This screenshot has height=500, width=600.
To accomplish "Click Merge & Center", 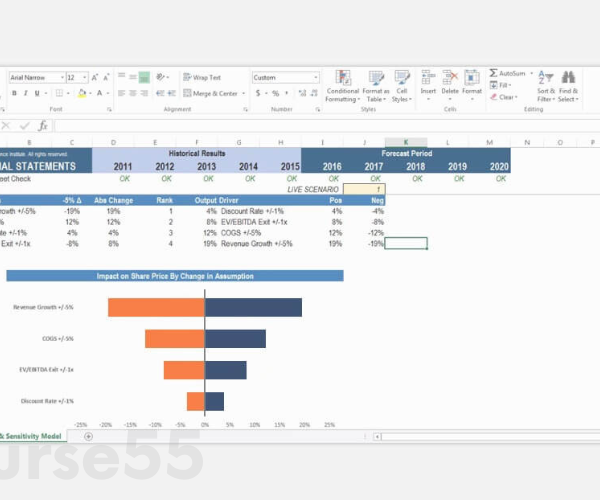I will pyautogui.click(x=210, y=93).
